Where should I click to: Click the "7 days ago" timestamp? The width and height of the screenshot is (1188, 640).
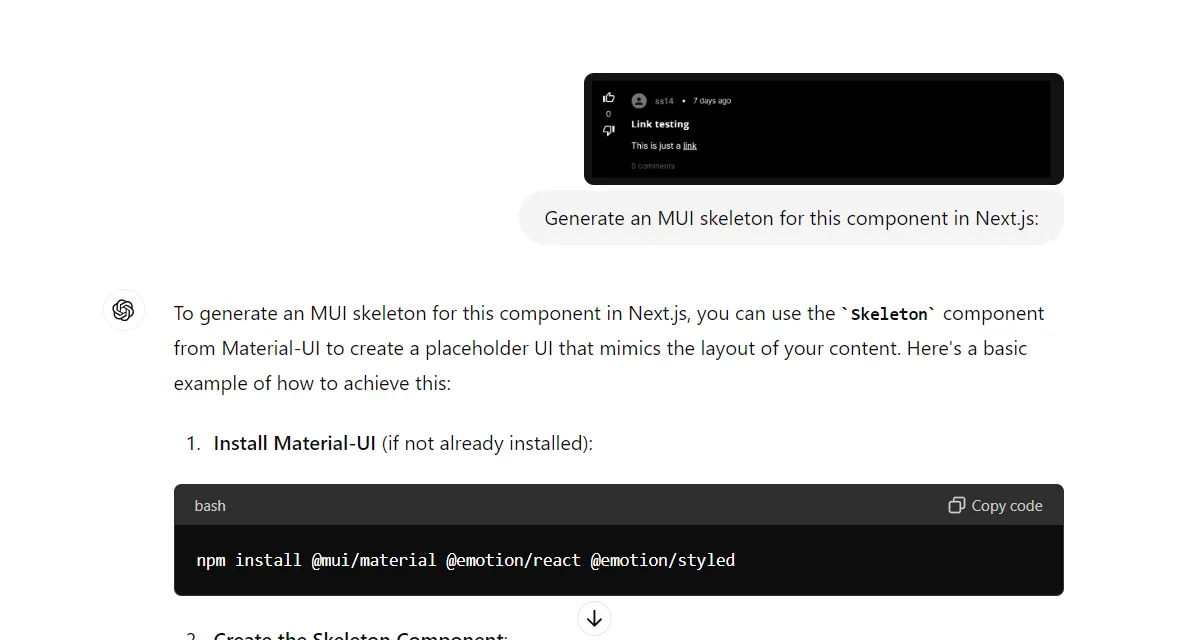pyautogui.click(x=712, y=101)
